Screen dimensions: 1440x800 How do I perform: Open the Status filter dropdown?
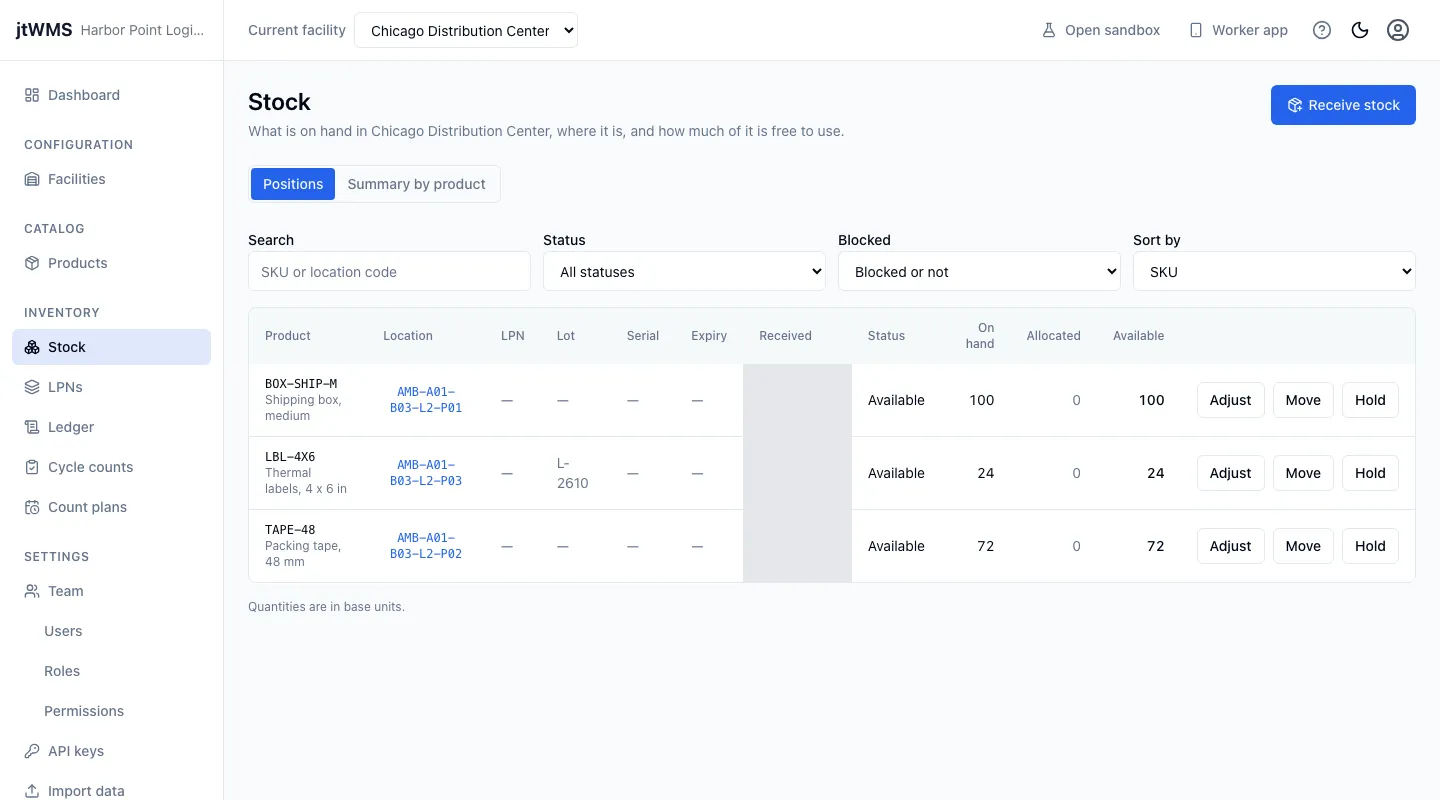(x=684, y=271)
